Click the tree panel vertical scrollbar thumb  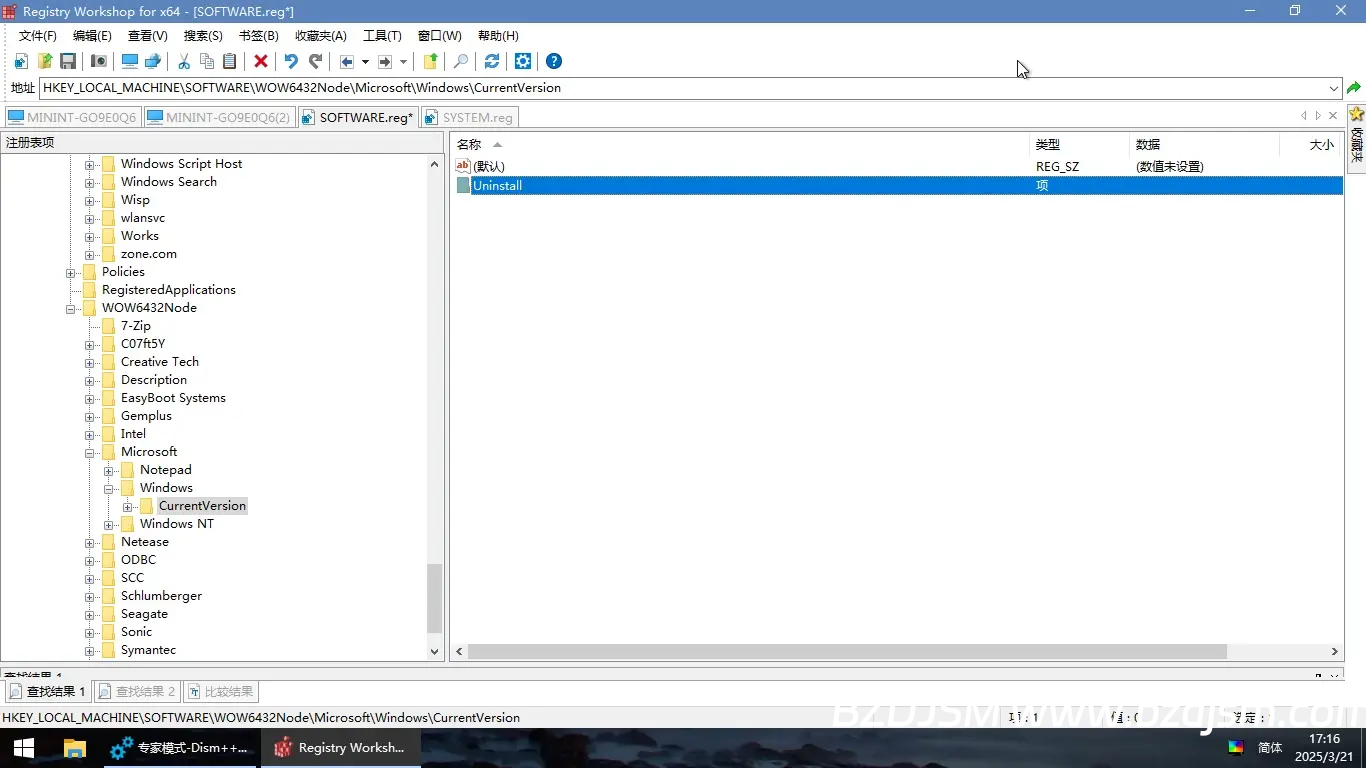coord(434,598)
